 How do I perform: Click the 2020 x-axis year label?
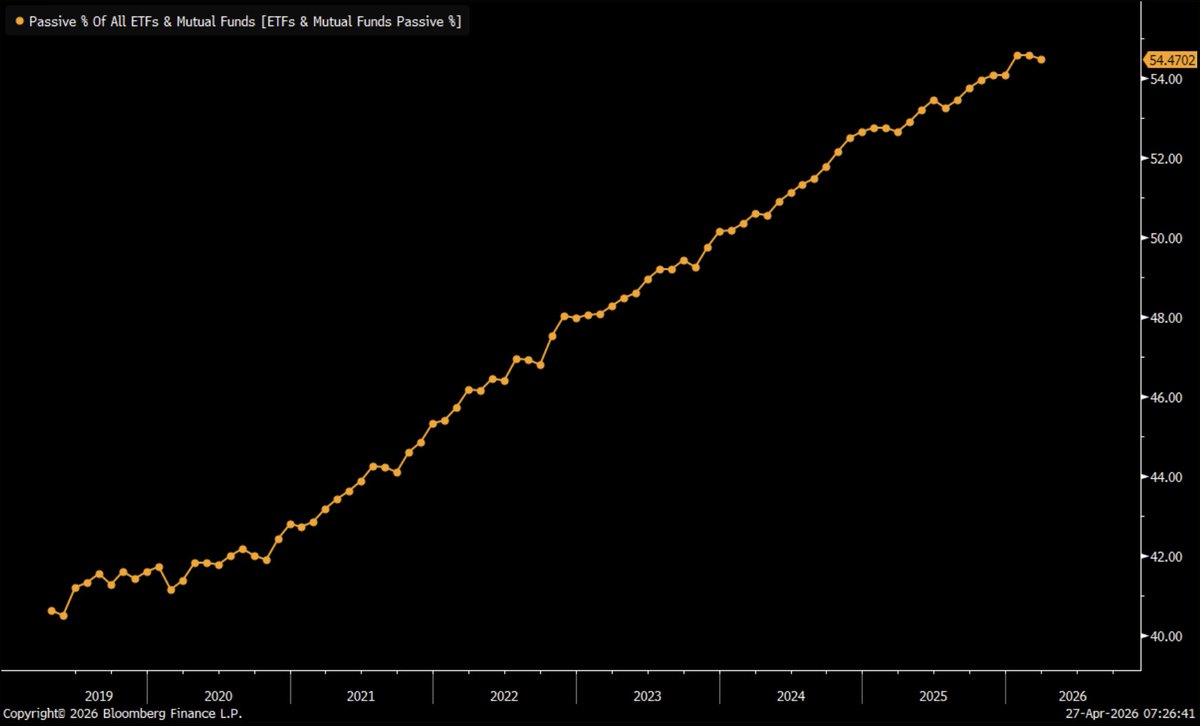[x=218, y=695]
